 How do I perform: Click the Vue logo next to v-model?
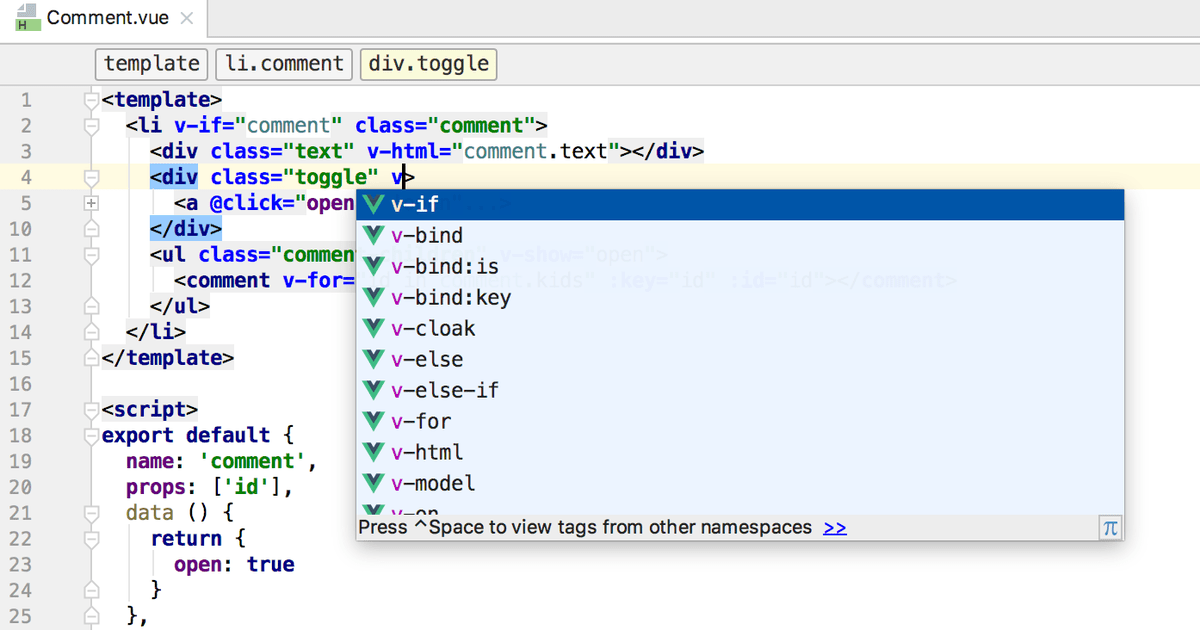pyautogui.click(x=373, y=483)
